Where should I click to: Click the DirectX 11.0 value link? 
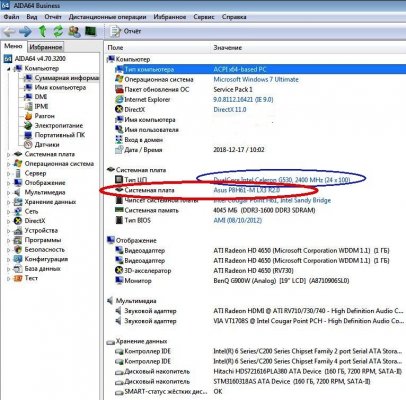(x=230, y=109)
